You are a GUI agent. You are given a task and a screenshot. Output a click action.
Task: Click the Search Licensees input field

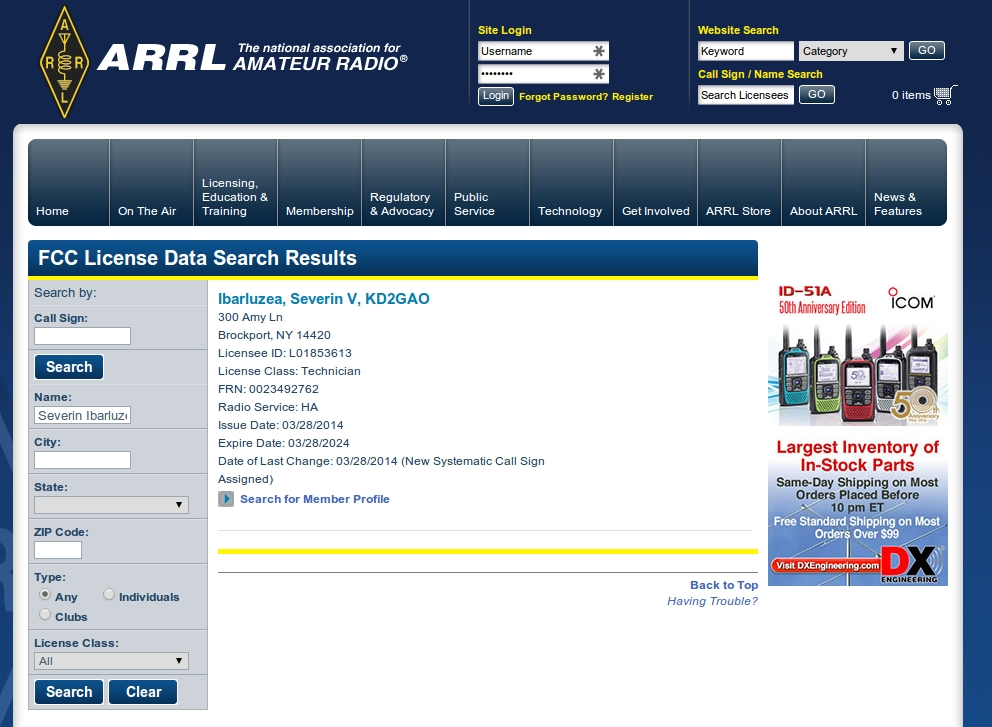pyautogui.click(x=745, y=95)
